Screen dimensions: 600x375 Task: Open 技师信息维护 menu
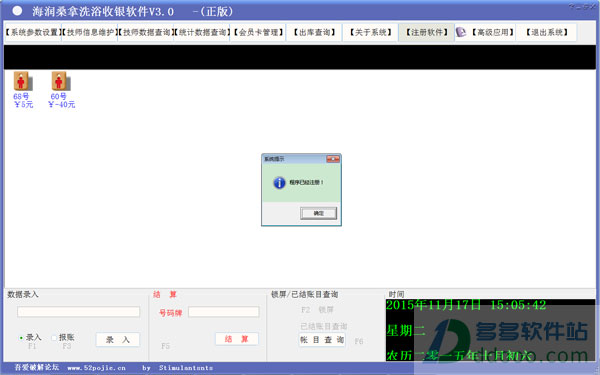90,33
